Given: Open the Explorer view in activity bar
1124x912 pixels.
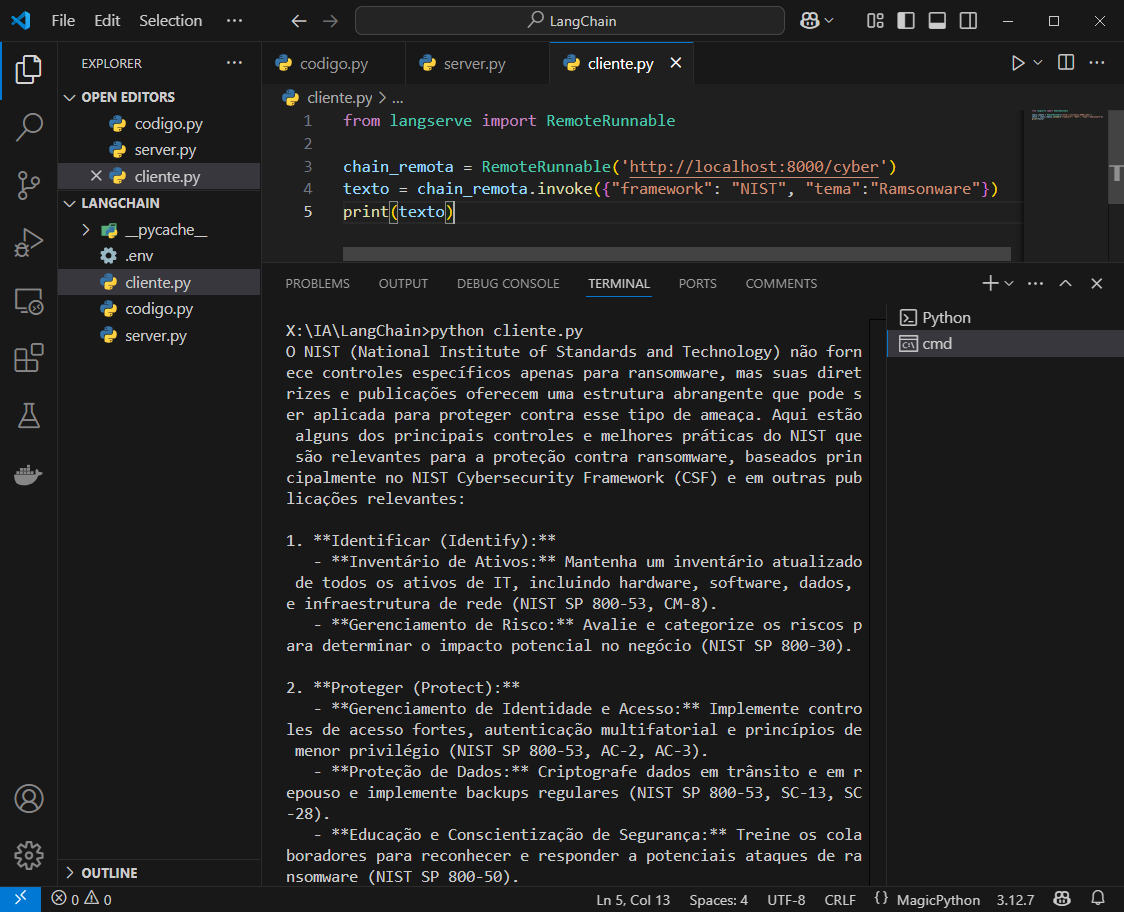Looking at the screenshot, I should click(29, 70).
